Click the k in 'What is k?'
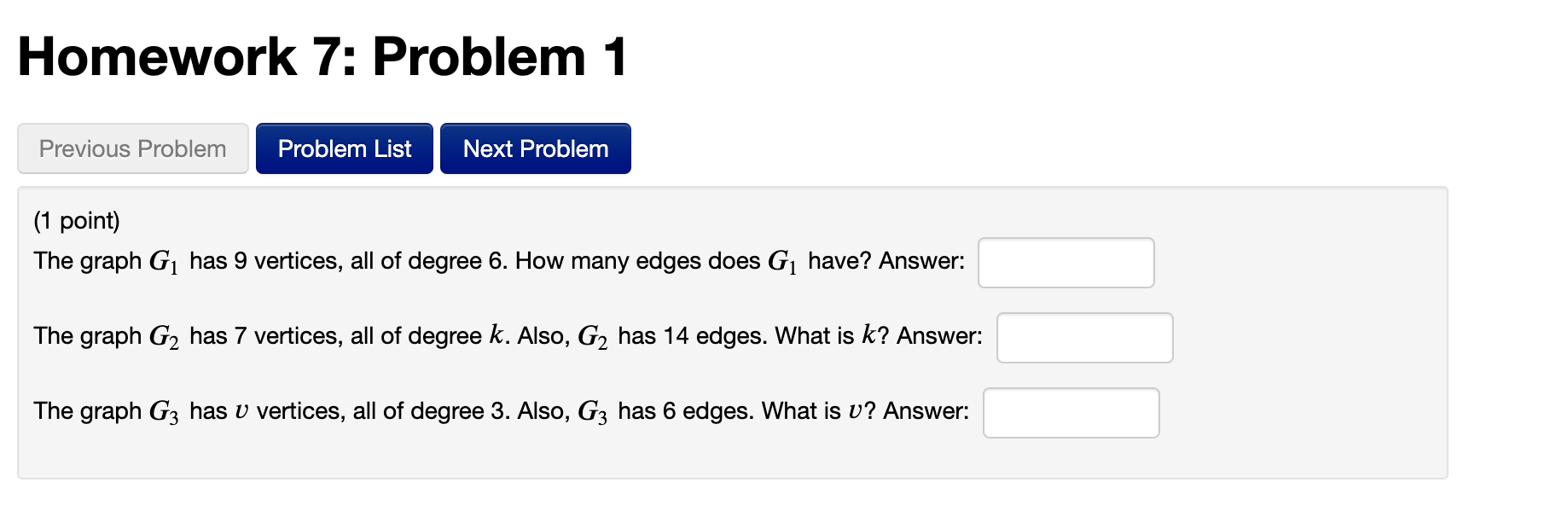Viewport: 1568px width, 517px height. (x=868, y=335)
